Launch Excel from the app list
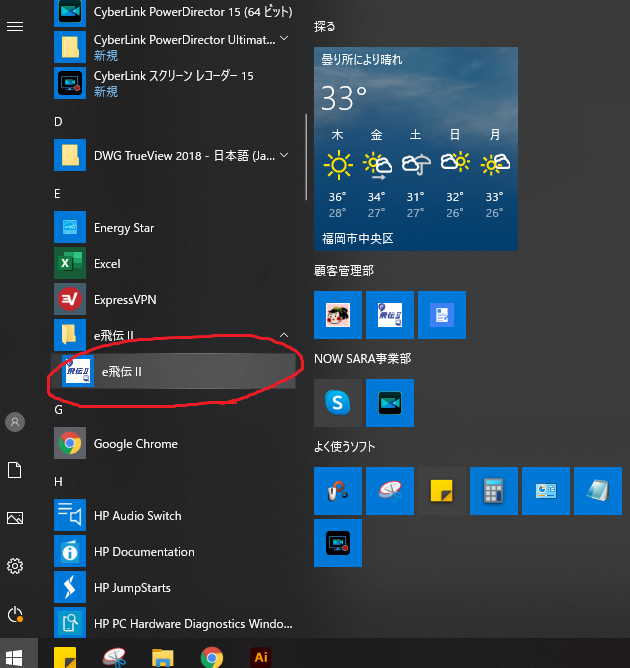 tap(107, 264)
